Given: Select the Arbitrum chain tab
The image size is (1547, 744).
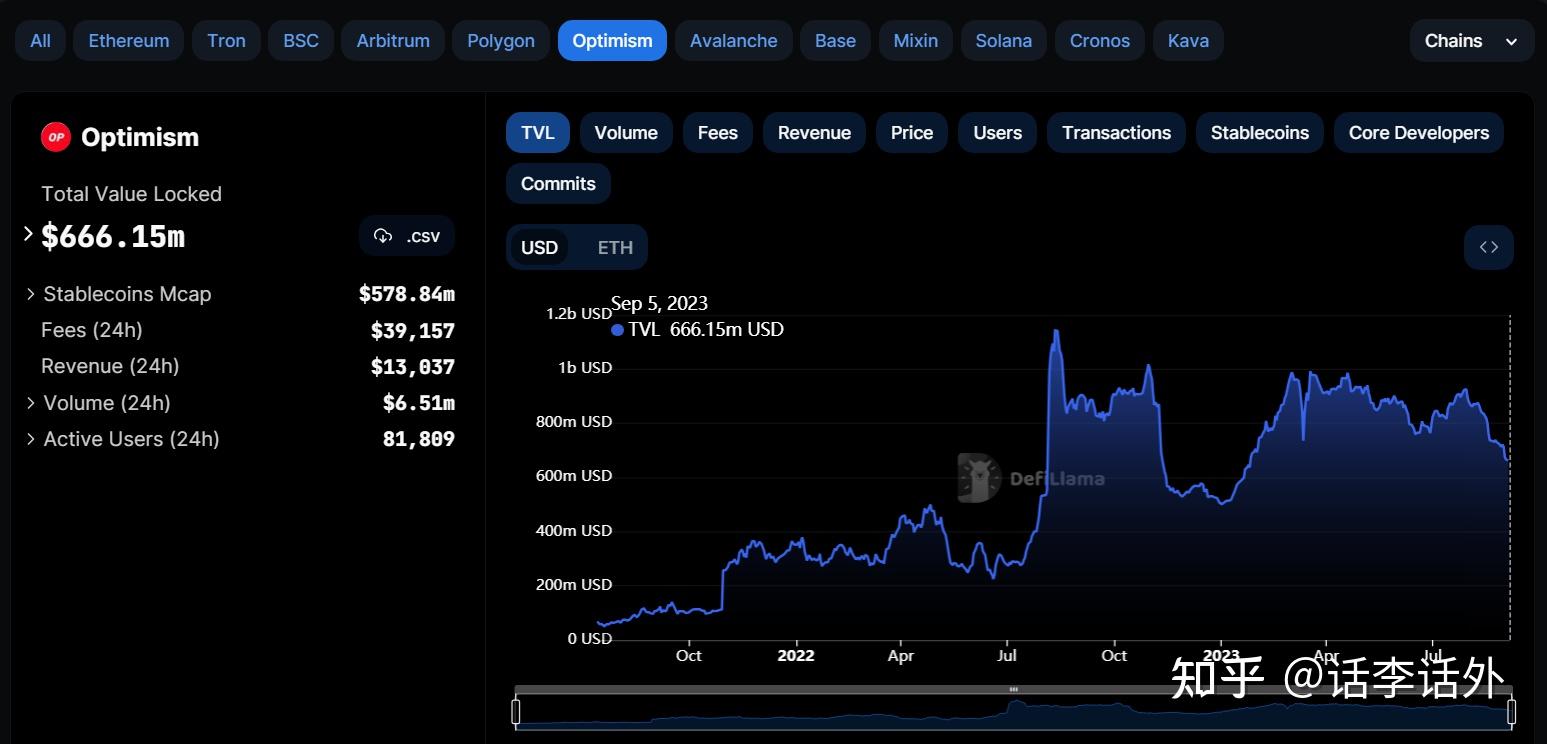Looking at the screenshot, I should [393, 41].
